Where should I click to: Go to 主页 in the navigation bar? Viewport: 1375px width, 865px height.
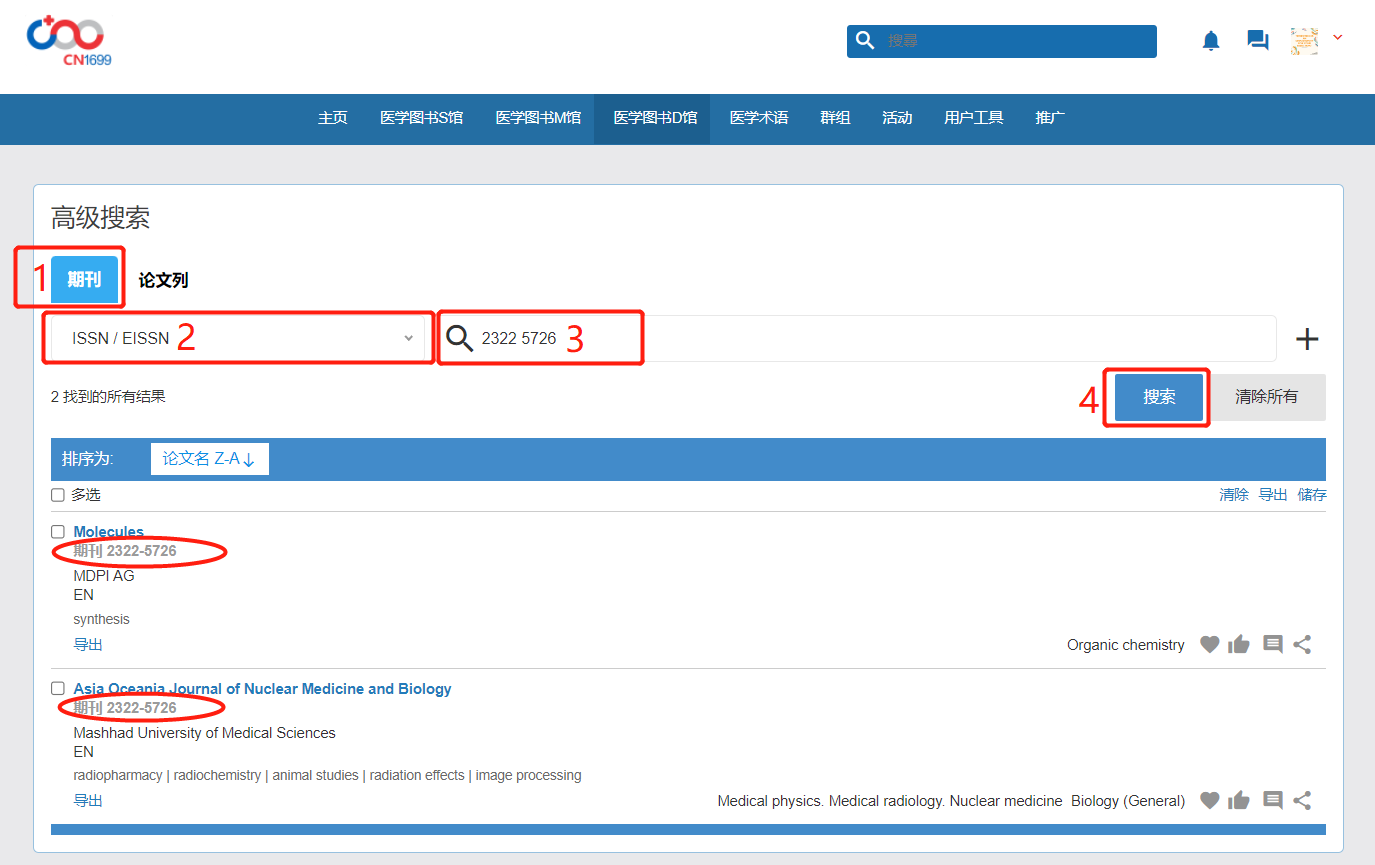point(333,118)
